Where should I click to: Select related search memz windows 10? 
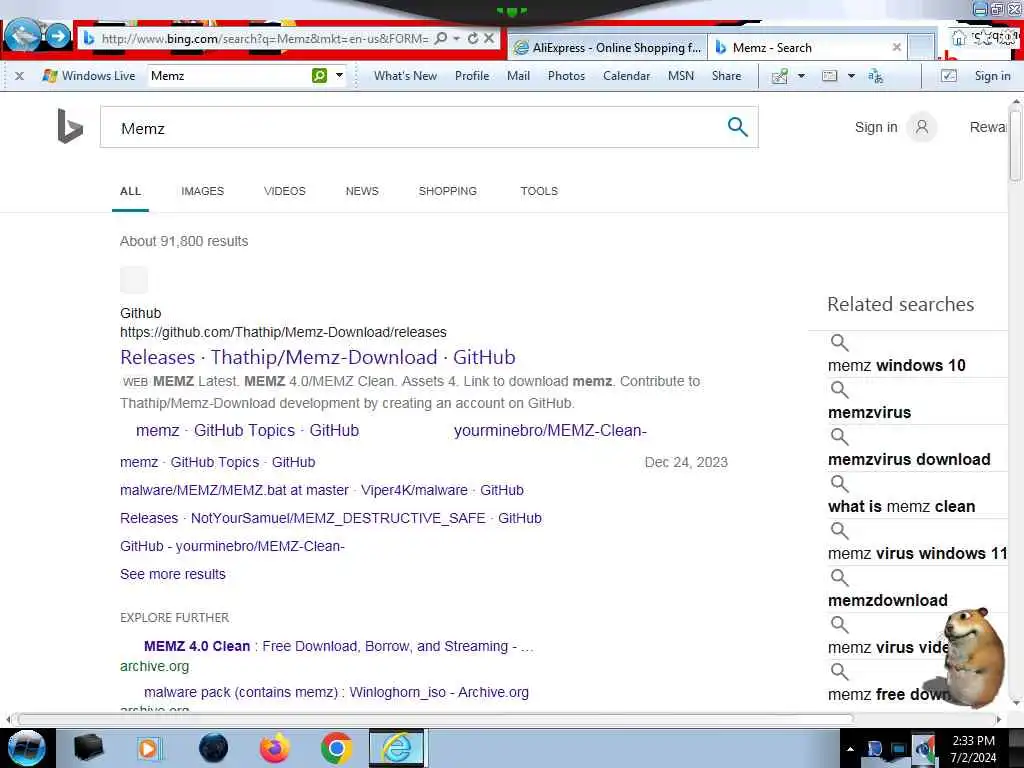(896, 366)
